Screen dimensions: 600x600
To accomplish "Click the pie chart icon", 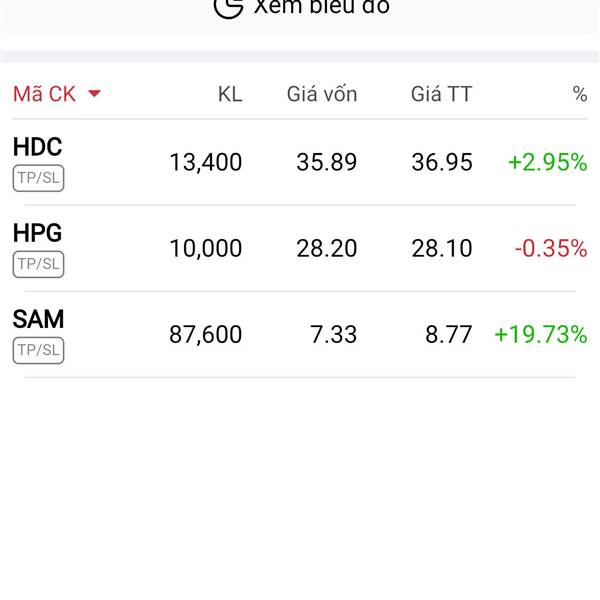I will tap(228, 8).
